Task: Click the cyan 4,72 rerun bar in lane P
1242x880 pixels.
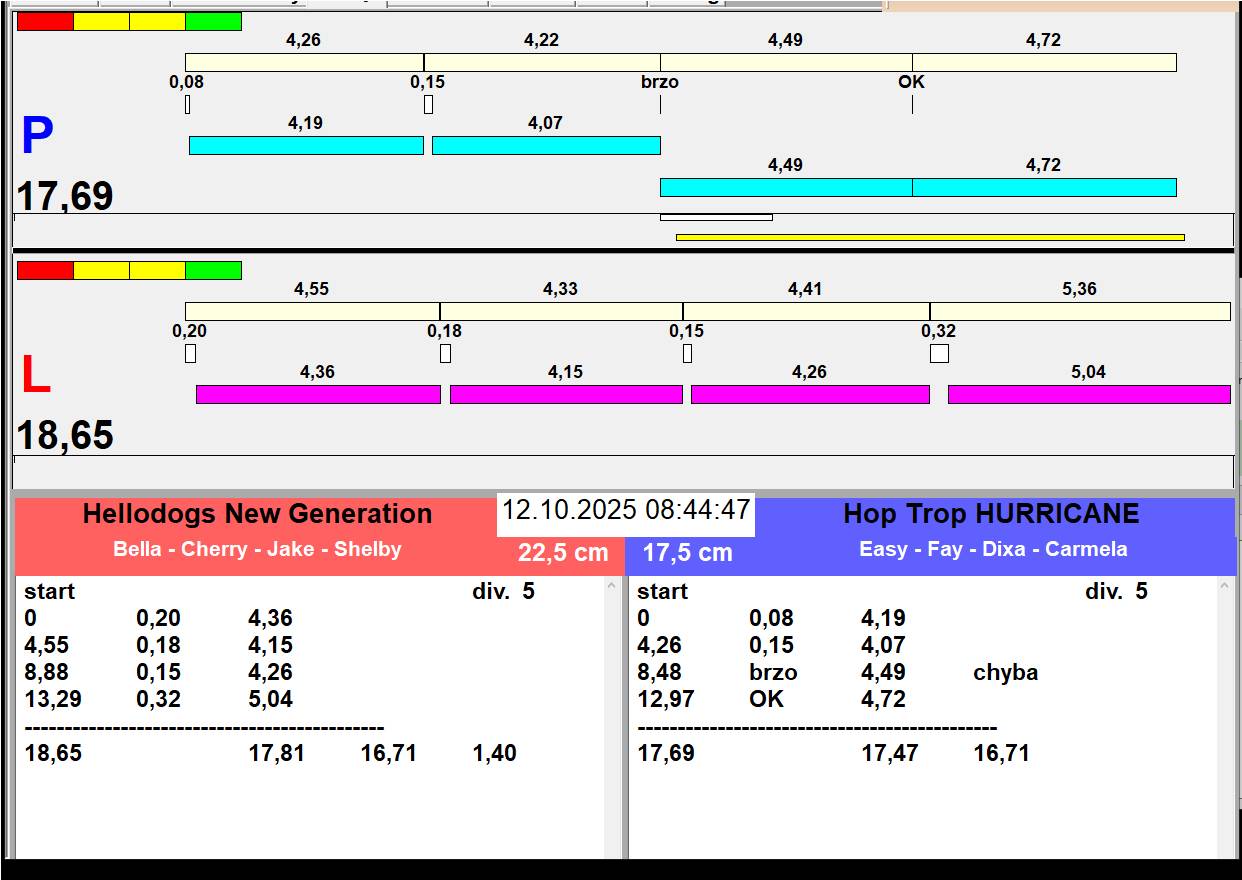Action: click(x=1043, y=188)
